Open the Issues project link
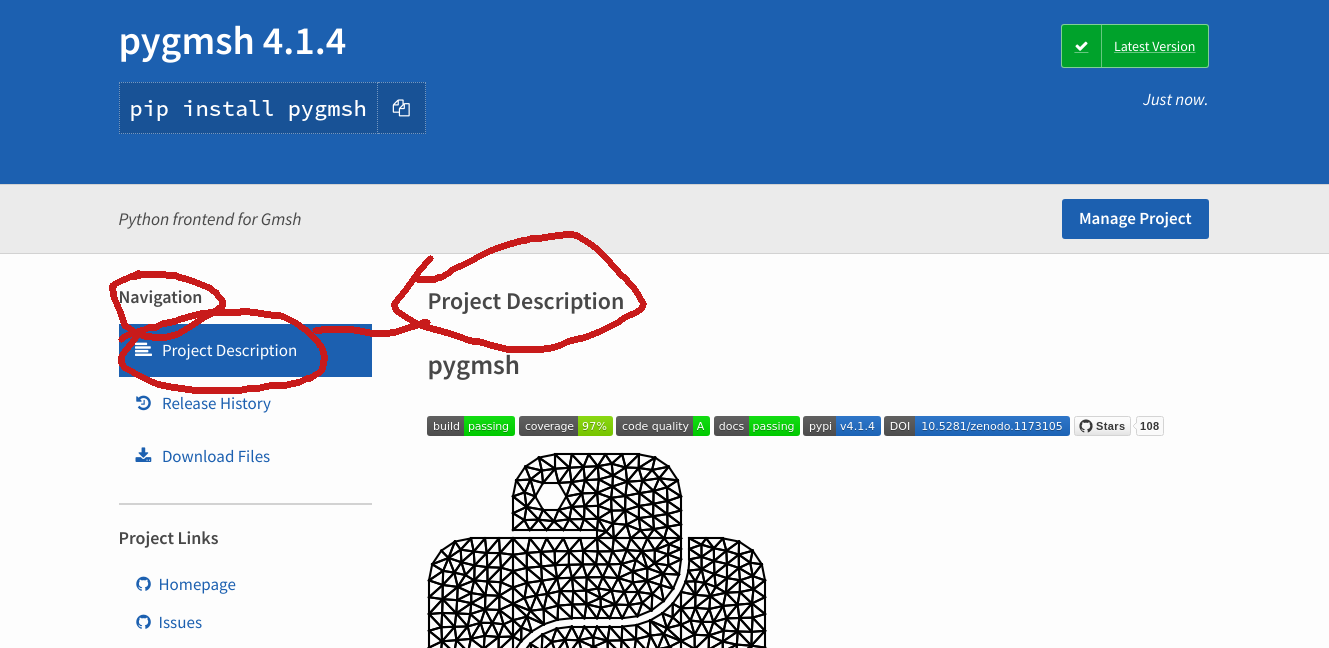 pyautogui.click(x=180, y=622)
